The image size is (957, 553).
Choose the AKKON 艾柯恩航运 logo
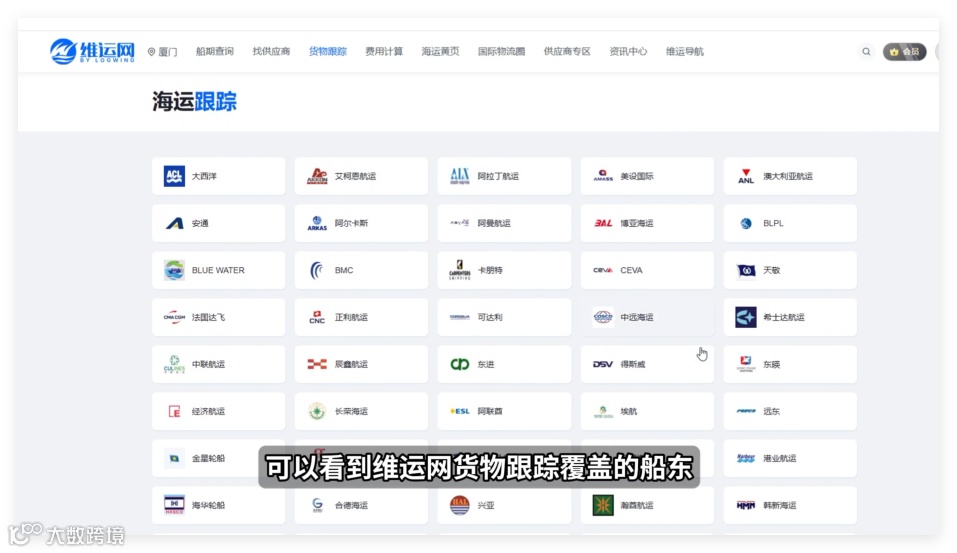coord(317,176)
